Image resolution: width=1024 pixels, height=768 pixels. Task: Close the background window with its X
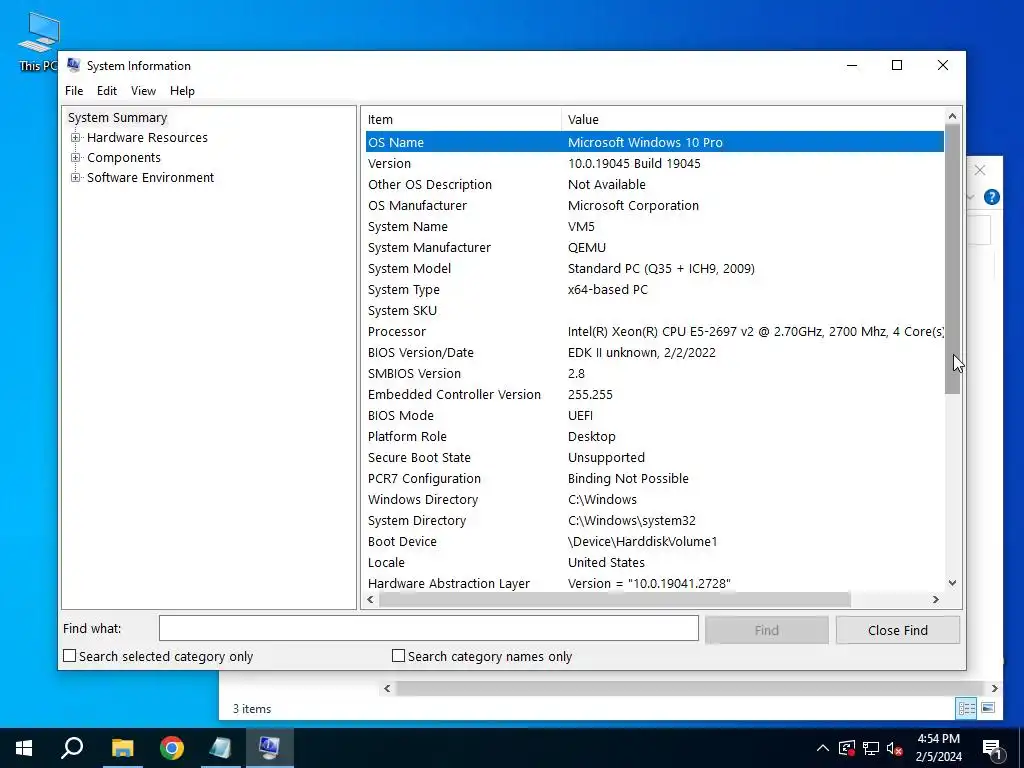(980, 170)
